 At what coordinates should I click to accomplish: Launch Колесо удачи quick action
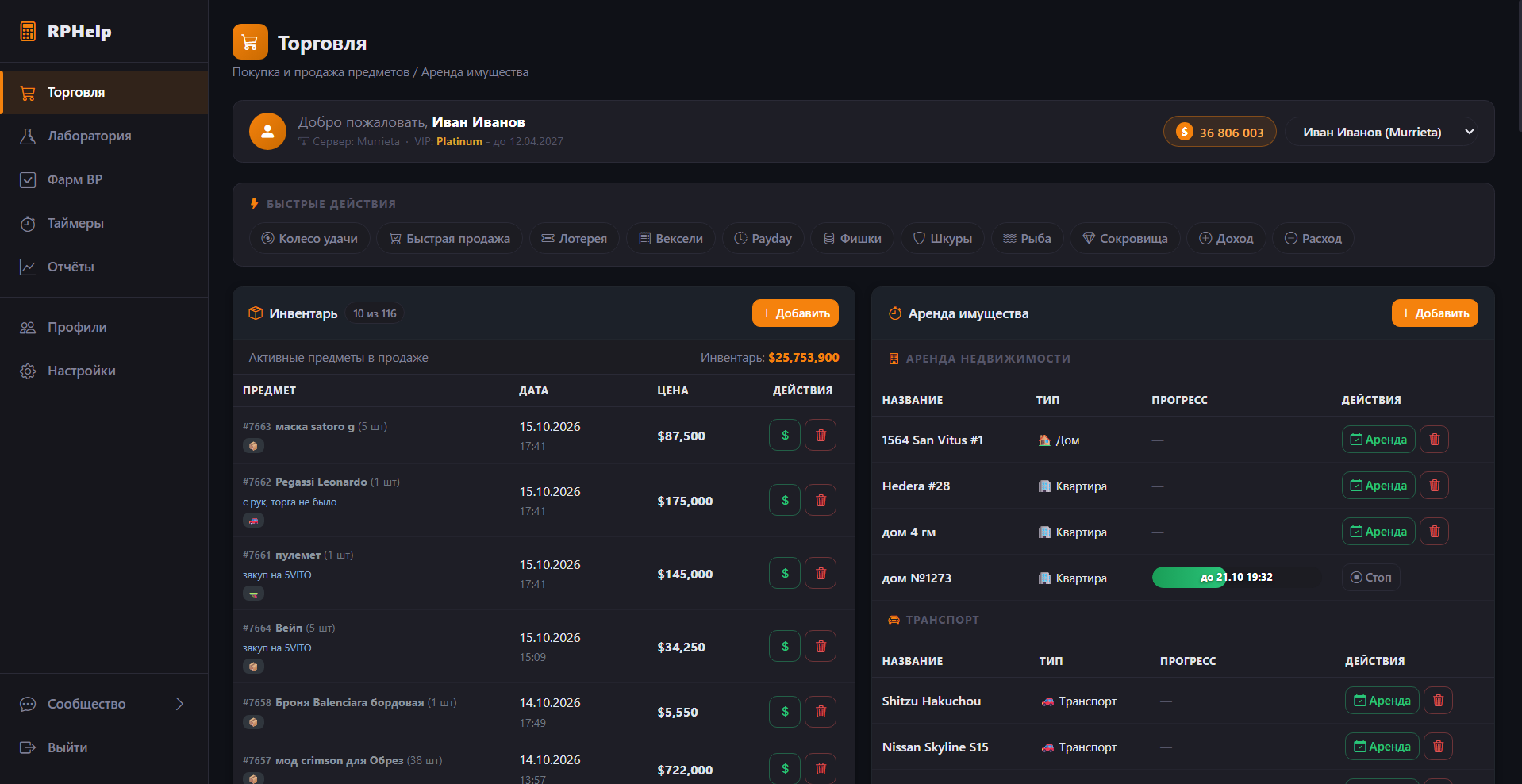coord(309,238)
